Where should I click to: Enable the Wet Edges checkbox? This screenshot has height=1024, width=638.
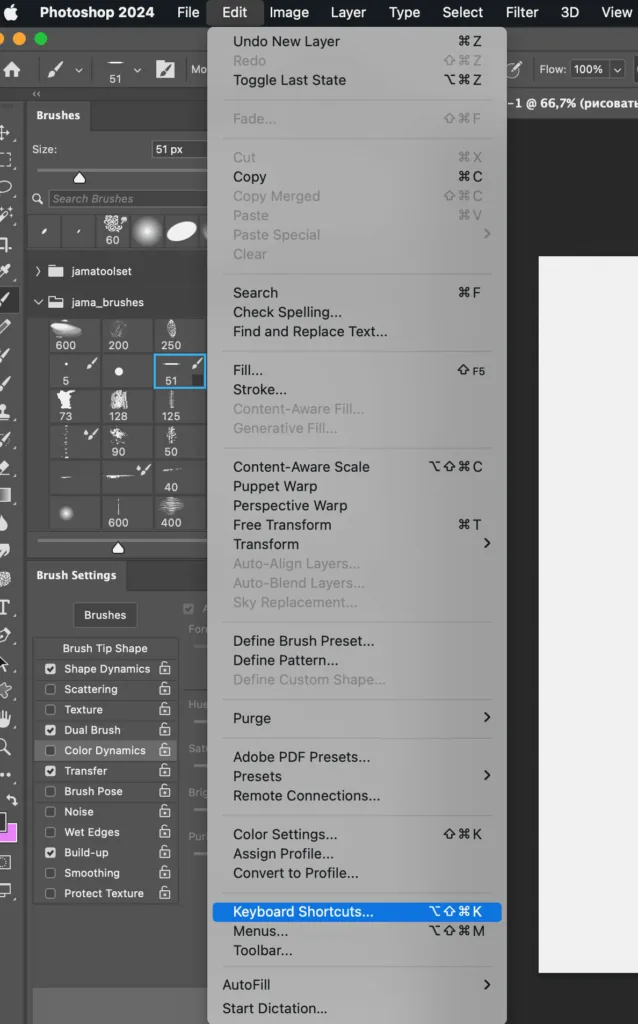[50, 832]
